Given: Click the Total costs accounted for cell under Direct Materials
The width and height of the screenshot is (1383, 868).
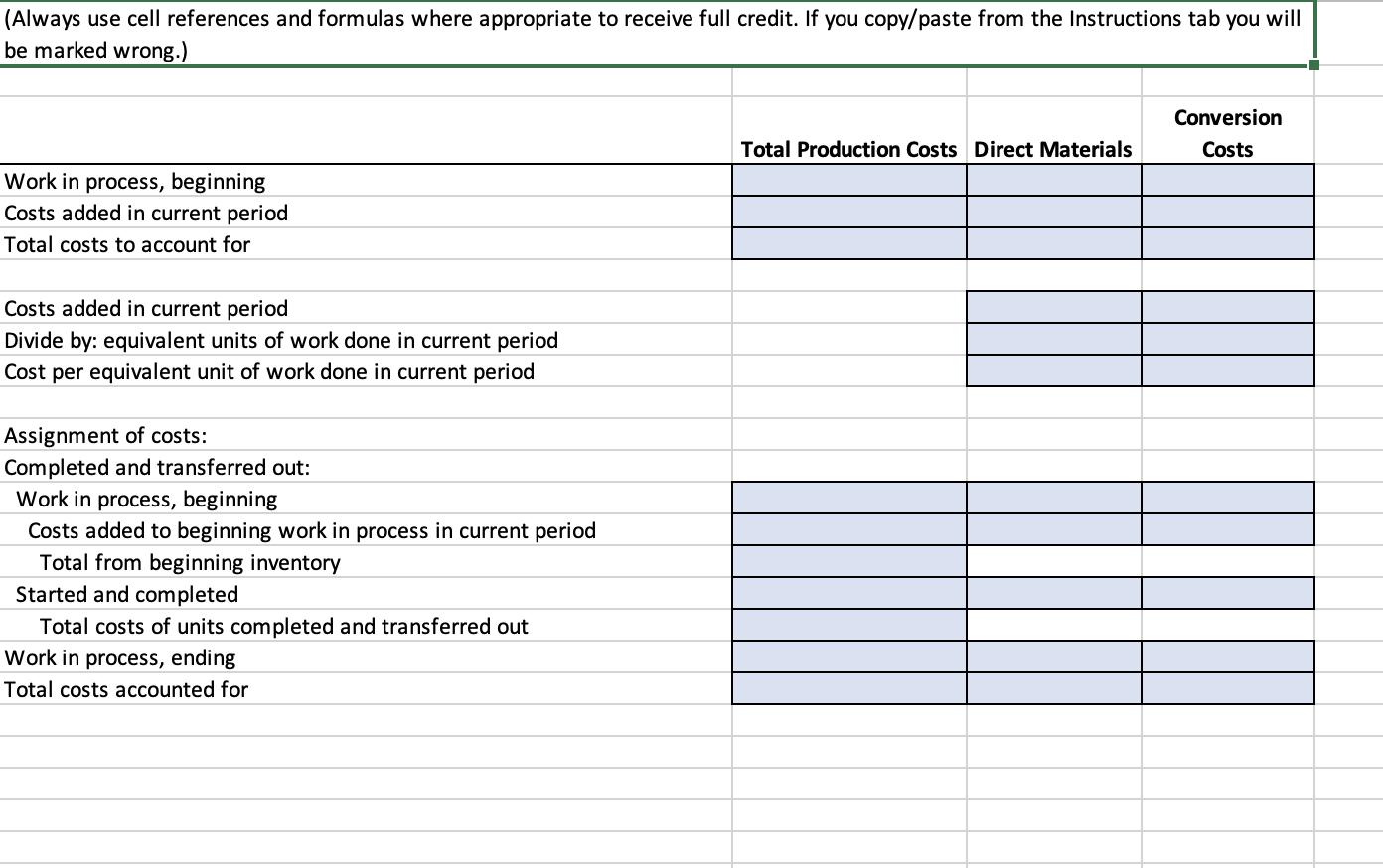Looking at the screenshot, I should click(1052, 688).
